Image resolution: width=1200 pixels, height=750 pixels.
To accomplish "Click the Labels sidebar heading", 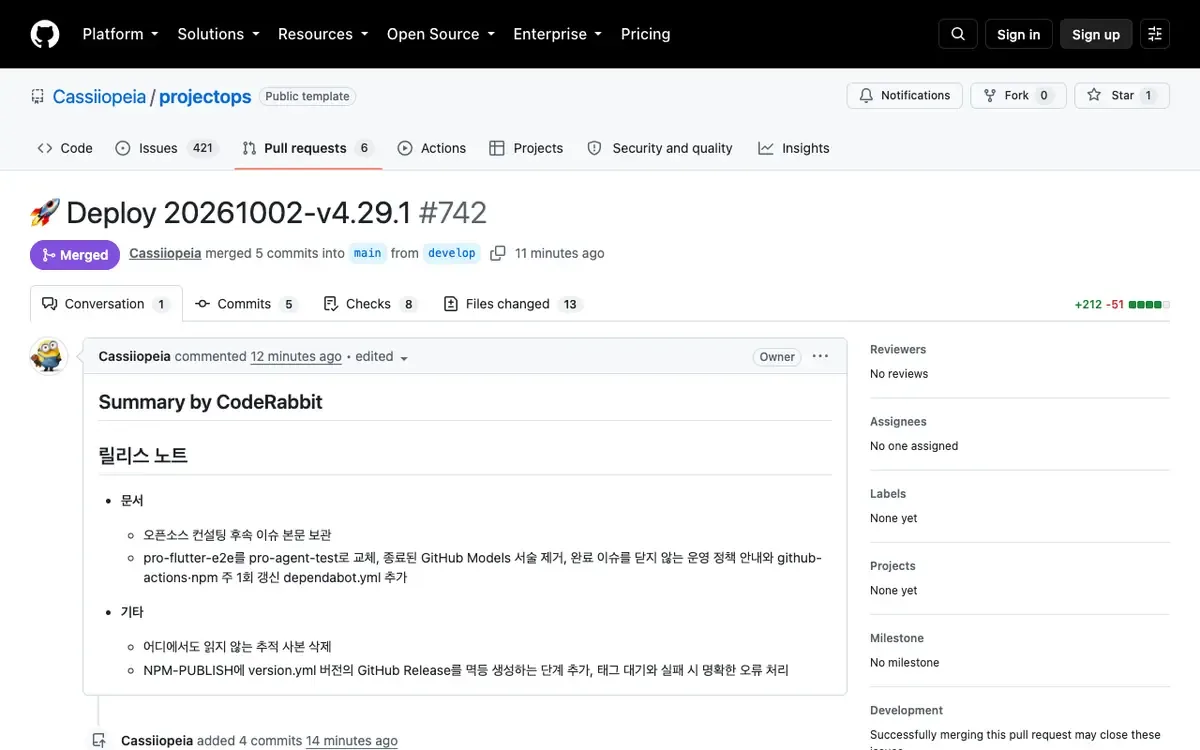I will (x=888, y=494).
